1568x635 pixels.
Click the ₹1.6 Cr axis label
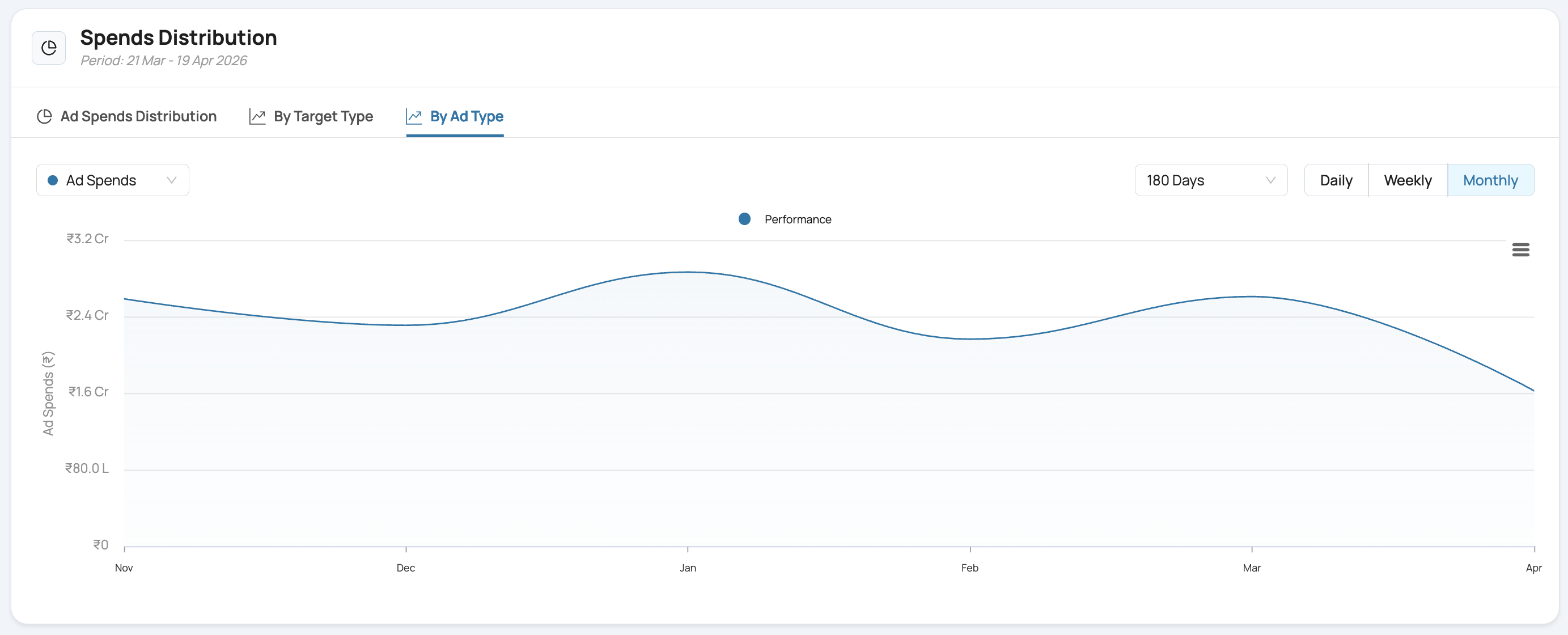(88, 392)
